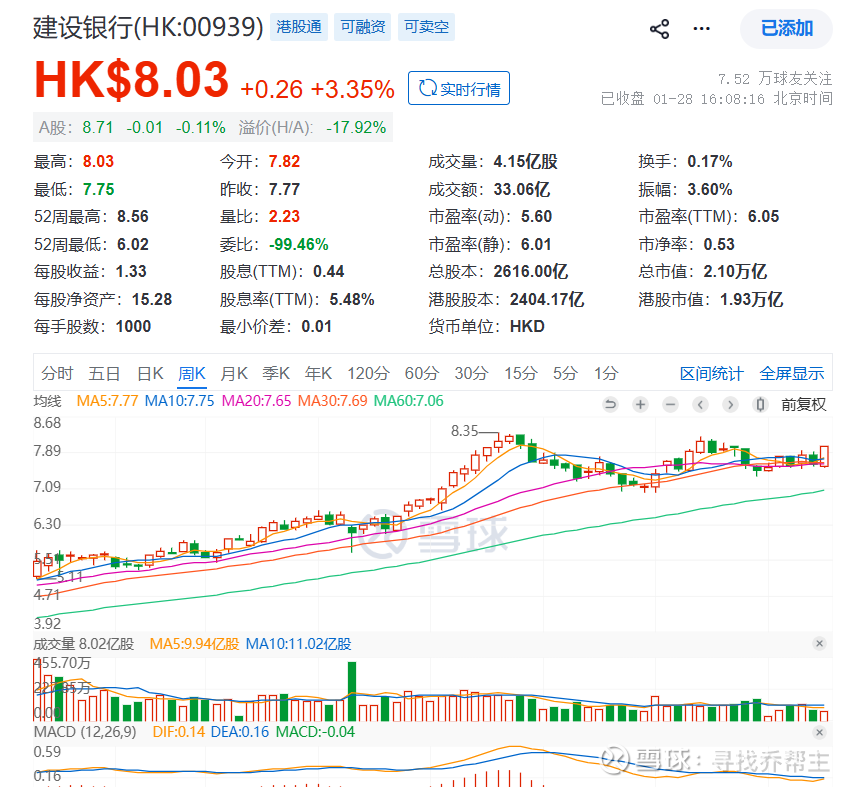The image size is (855, 787).
Task: Click the MA5:7.77 moving average label
Action: [107, 401]
